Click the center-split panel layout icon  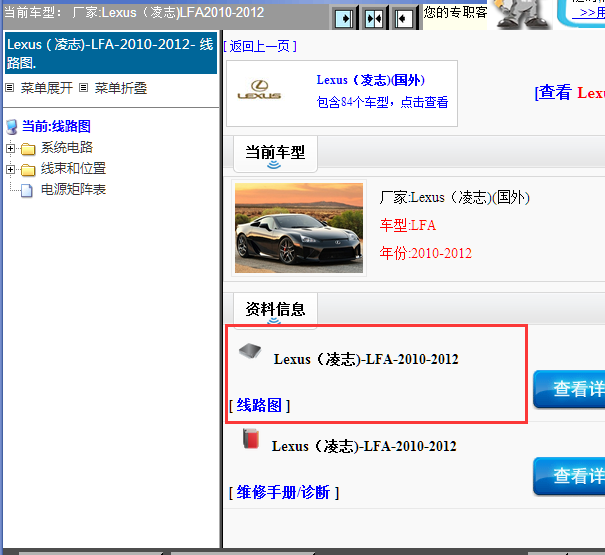(374, 18)
